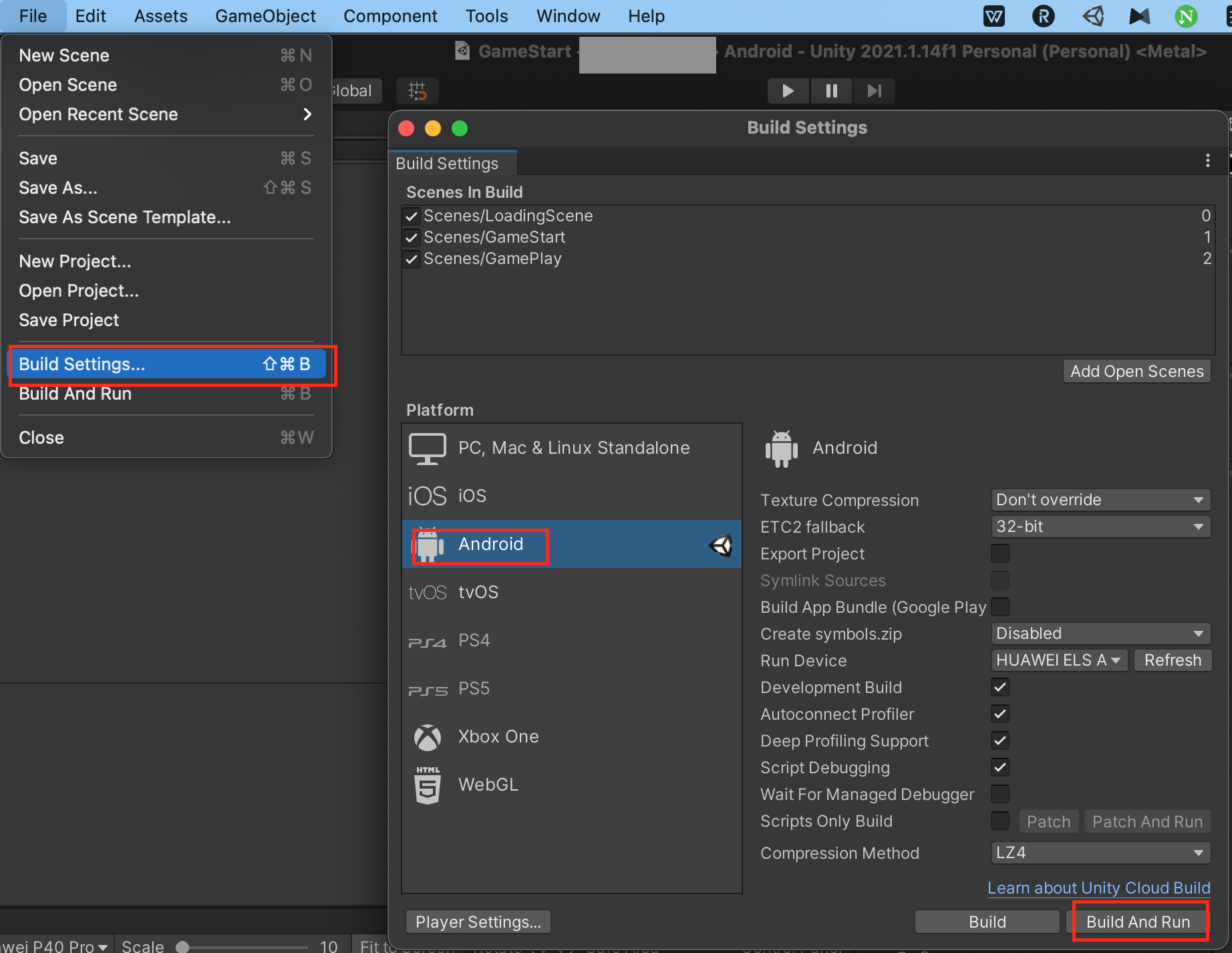The height and width of the screenshot is (953, 1232).
Task: Enable the Export Project checkbox
Action: click(1000, 553)
